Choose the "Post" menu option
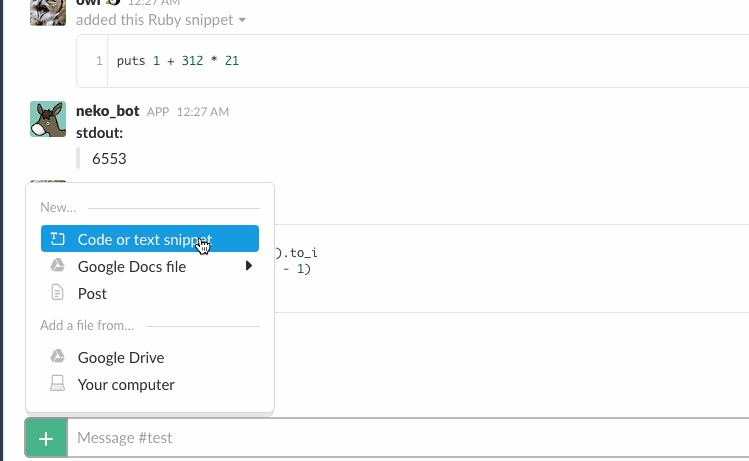The image size is (749, 461). click(92, 294)
